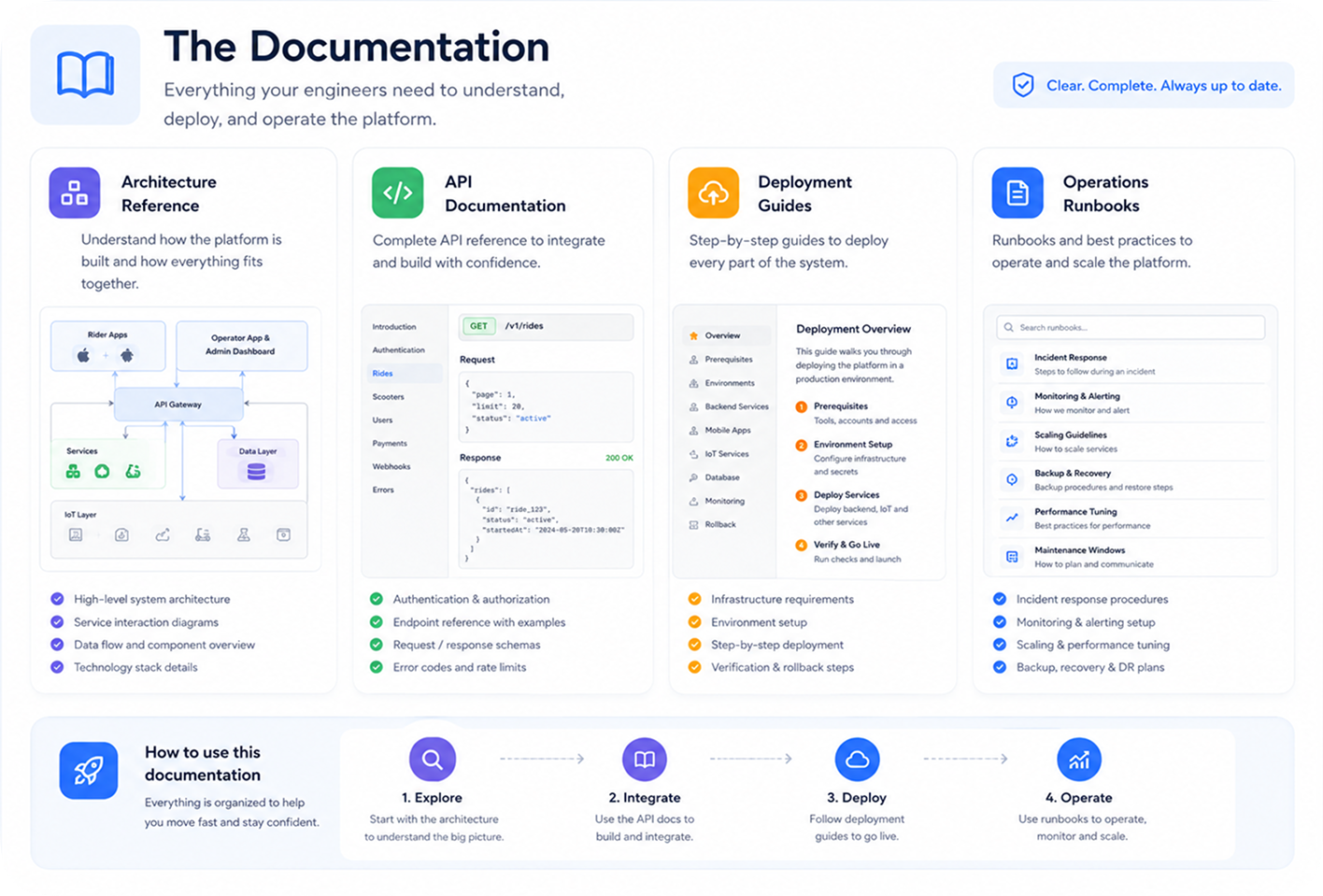Open the Deployment Guides cloud upload icon
The width and height of the screenshot is (1323, 896).
click(713, 192)
